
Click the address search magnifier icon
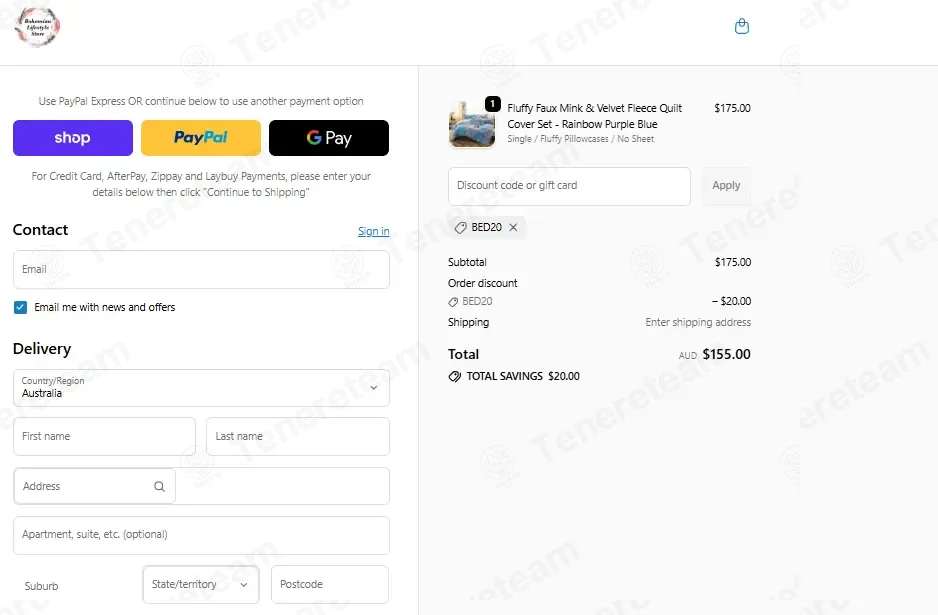pyautogui.click(x=159, y=486)
